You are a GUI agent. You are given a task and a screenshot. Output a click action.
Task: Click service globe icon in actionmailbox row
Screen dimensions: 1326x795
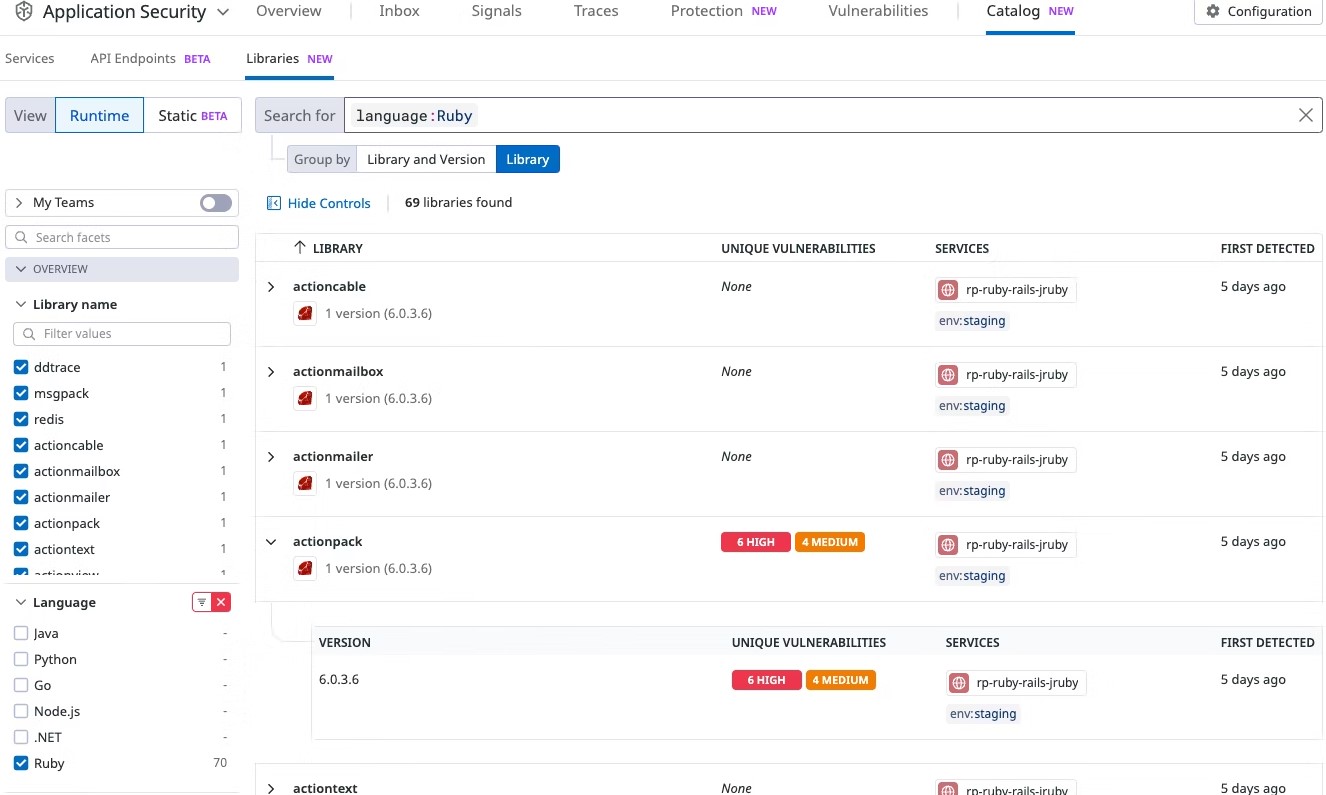(948, 375)
